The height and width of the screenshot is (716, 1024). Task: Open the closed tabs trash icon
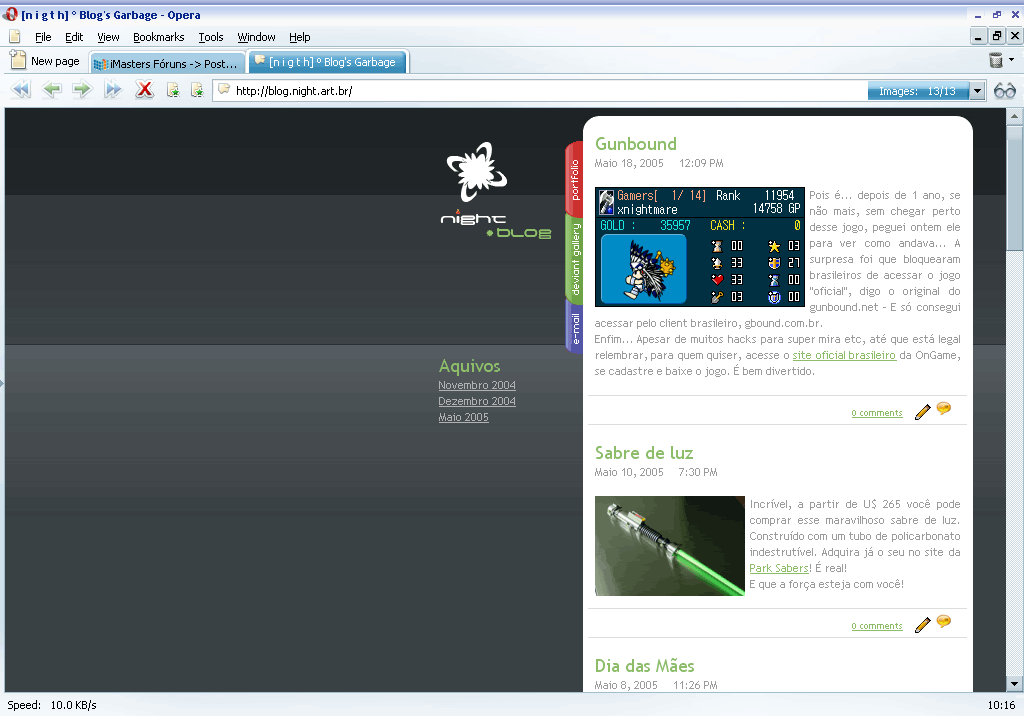(x=995, y=60)
